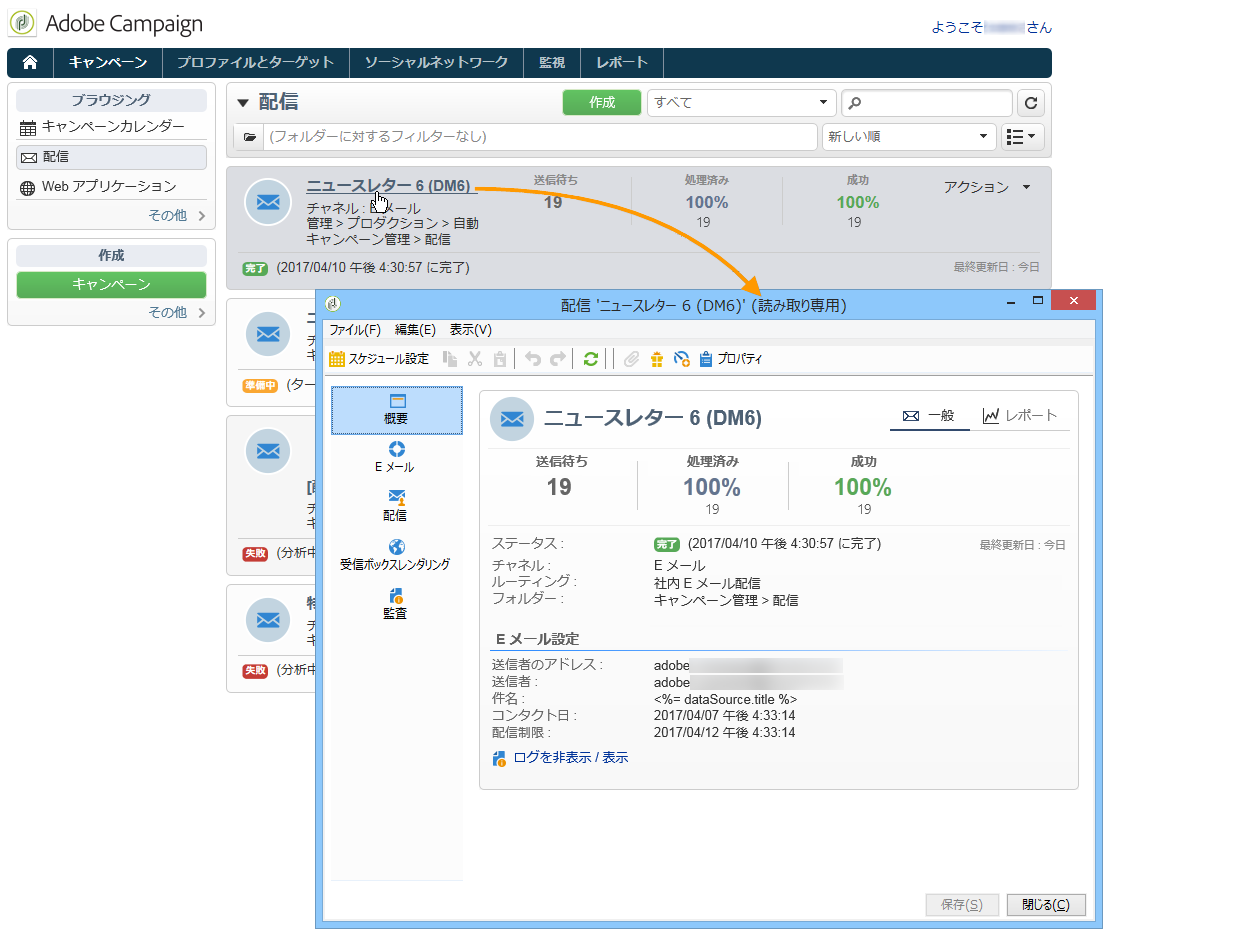The height and width of the screenshot is (929, 1233).
Task: Open Web アプリケーション in the sidebar
Action: pos(112,187)
